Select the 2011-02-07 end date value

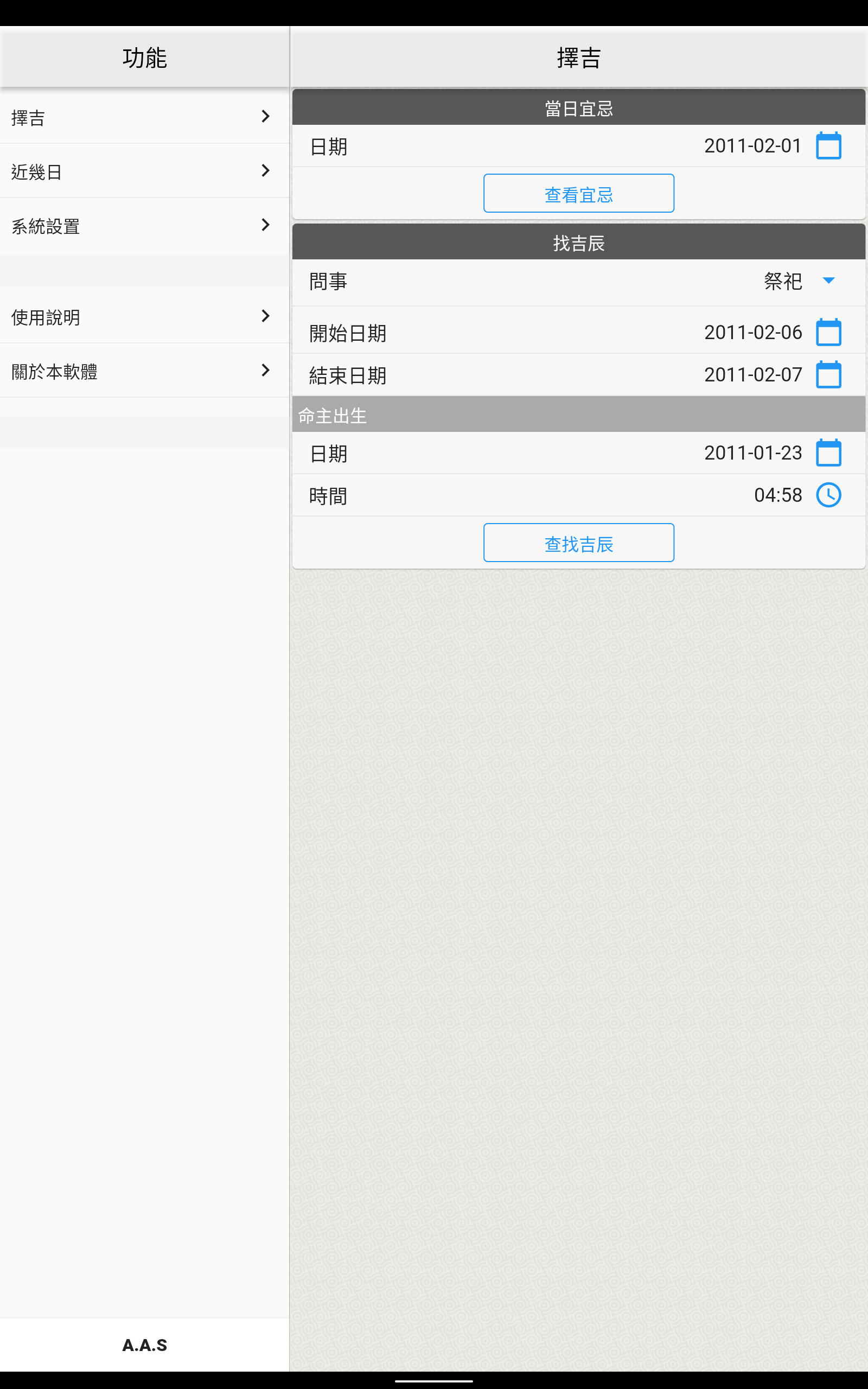752,375
